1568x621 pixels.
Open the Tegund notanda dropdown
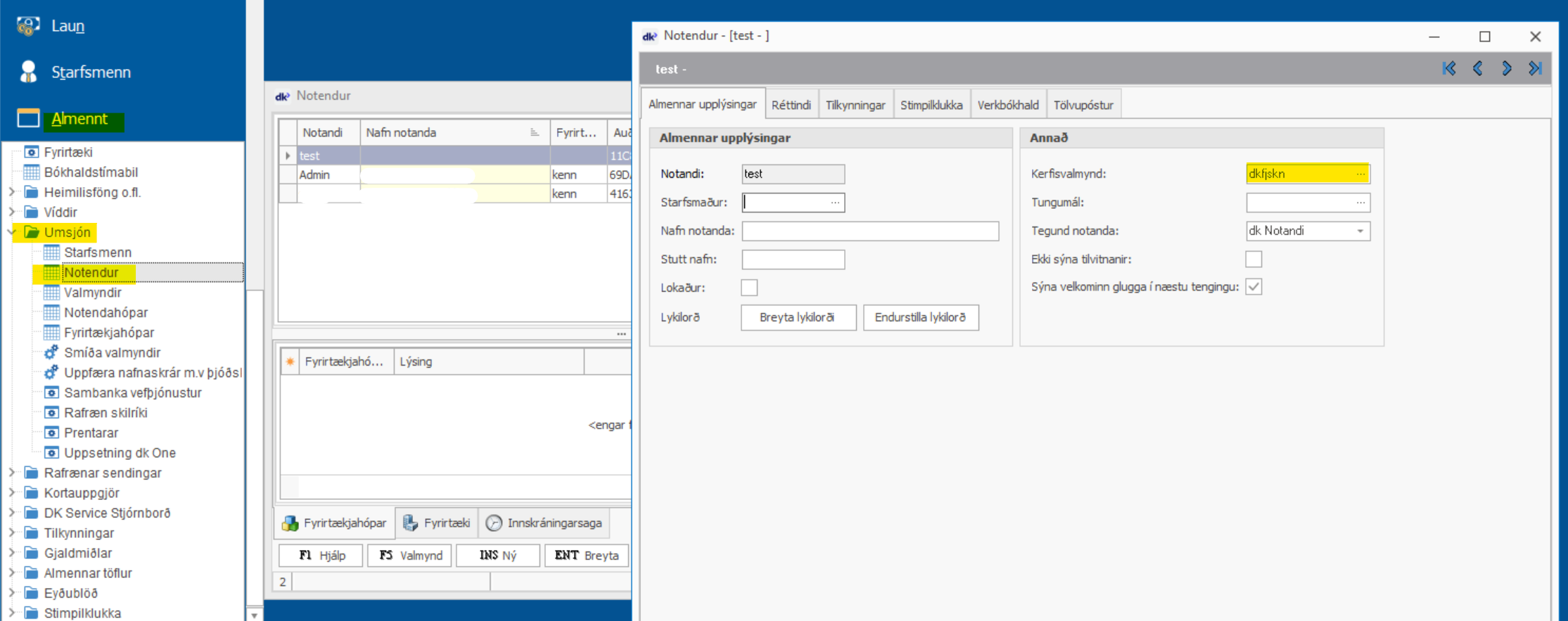coord(1360,231)
